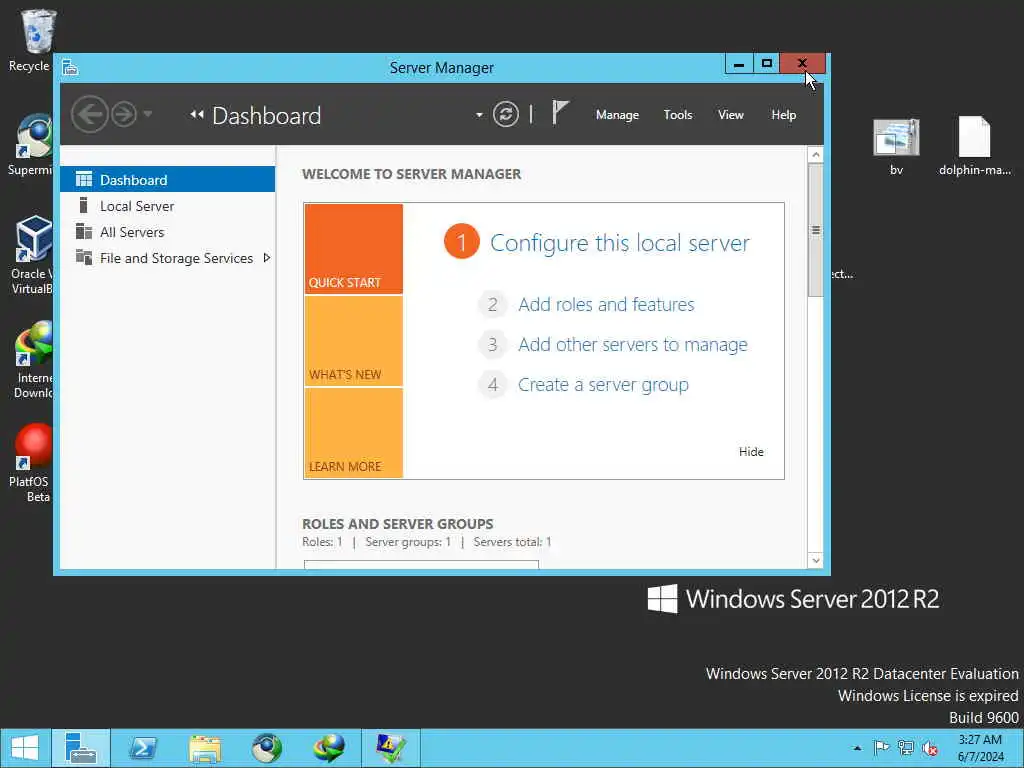Select the dolphin-ma... file on desktop
1024x768 pixels.
point(974,146)
